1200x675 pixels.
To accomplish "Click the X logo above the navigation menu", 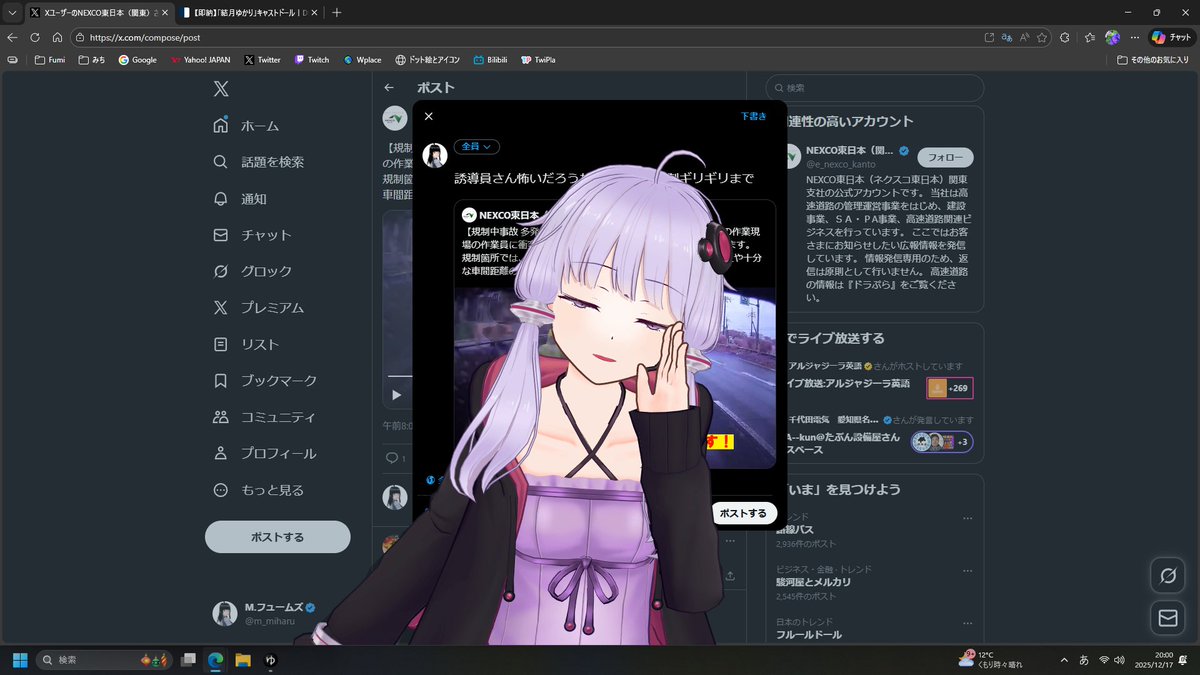I will [x=222, y=89].
